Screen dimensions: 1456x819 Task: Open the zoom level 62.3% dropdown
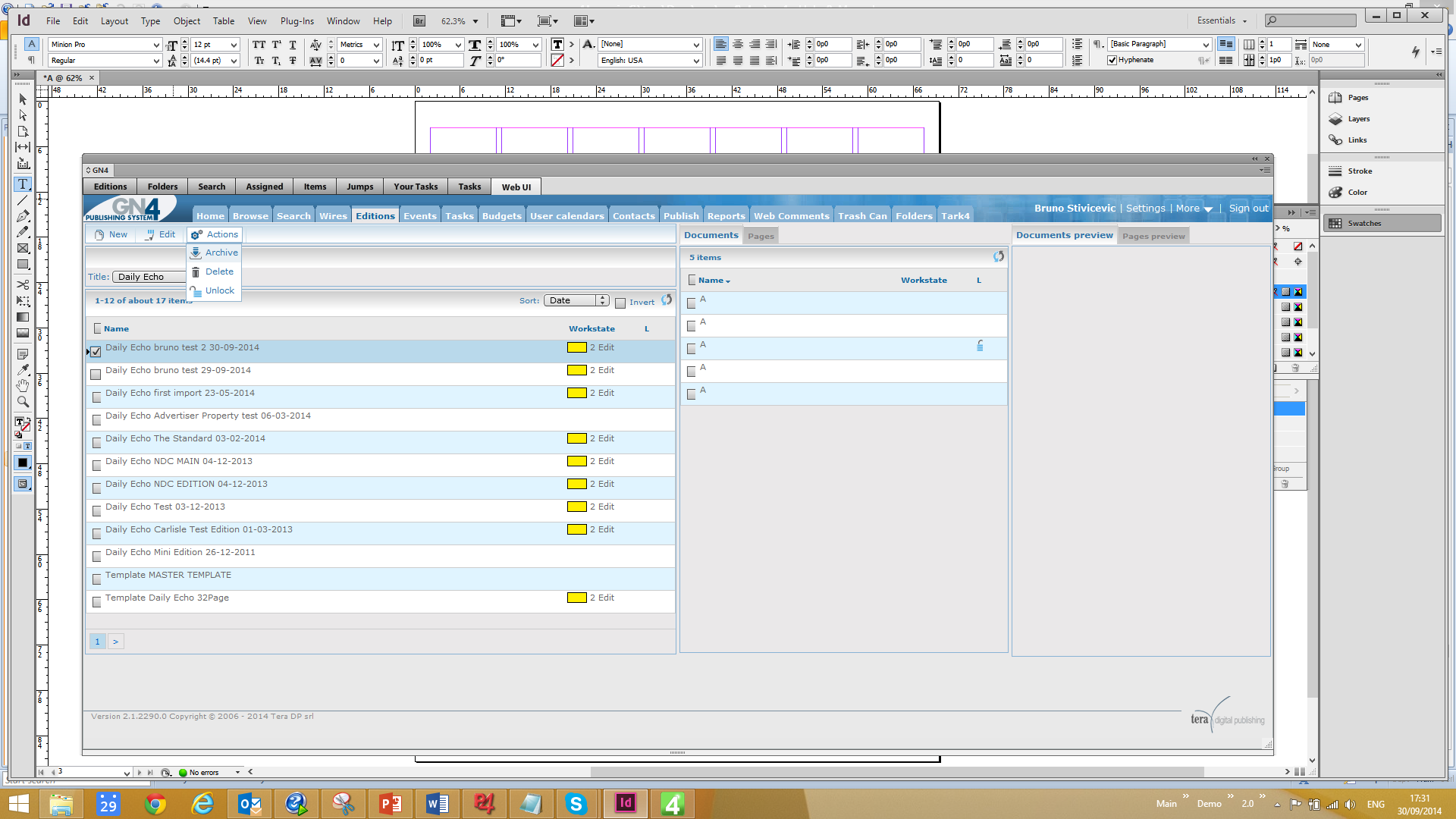pyautogui.click(x=475, y=21)
